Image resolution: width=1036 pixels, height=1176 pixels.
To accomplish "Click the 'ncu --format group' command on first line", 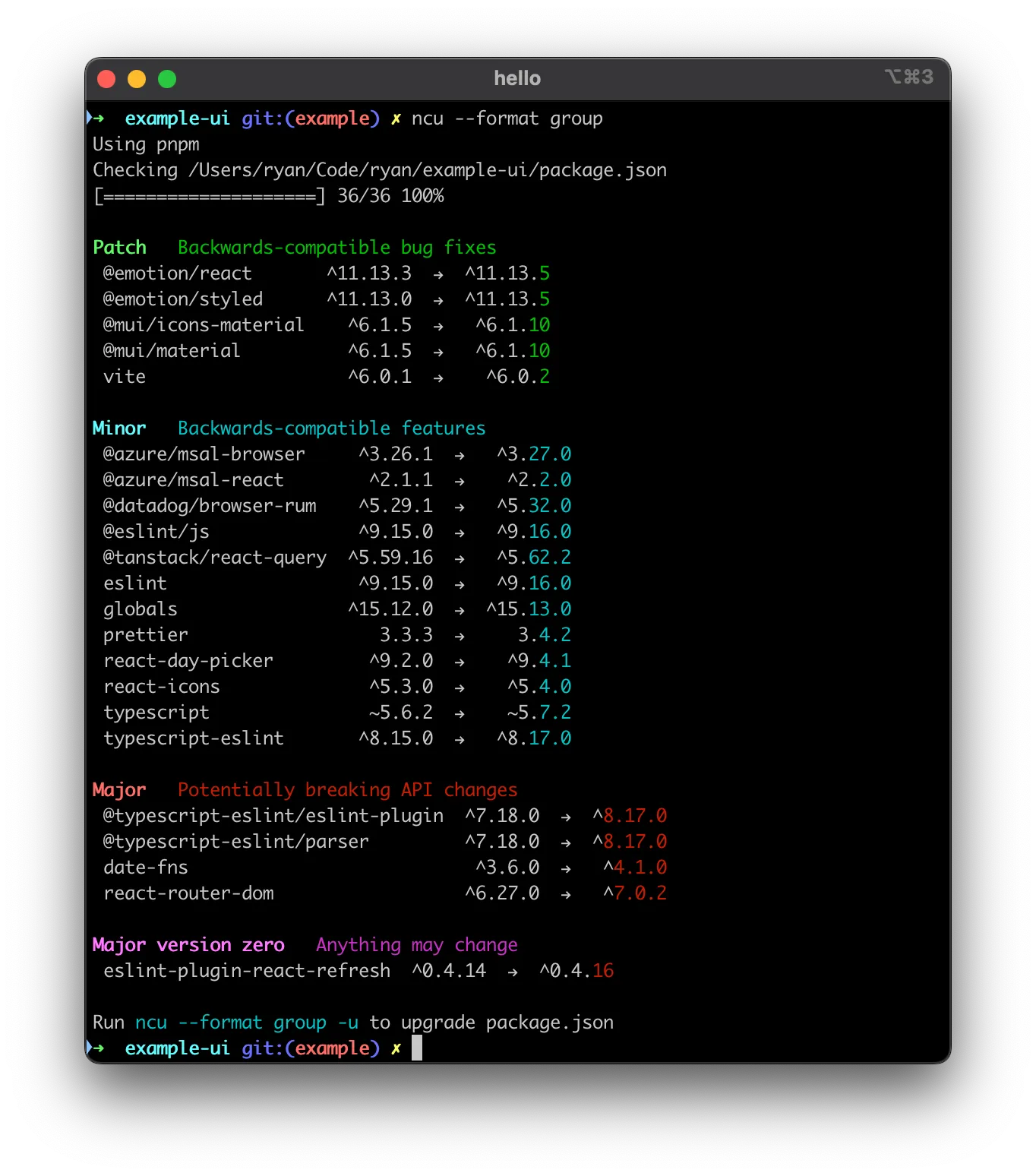I will tap(507, 119).
